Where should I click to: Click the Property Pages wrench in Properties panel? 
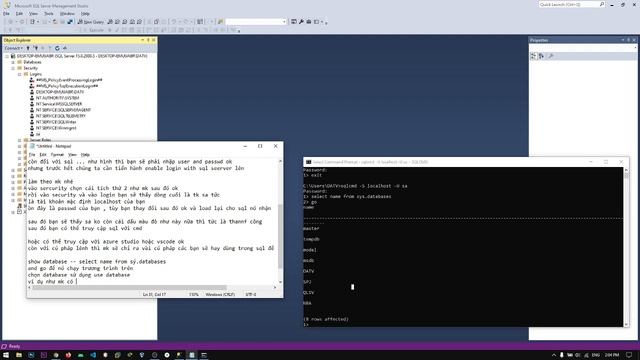551,56
